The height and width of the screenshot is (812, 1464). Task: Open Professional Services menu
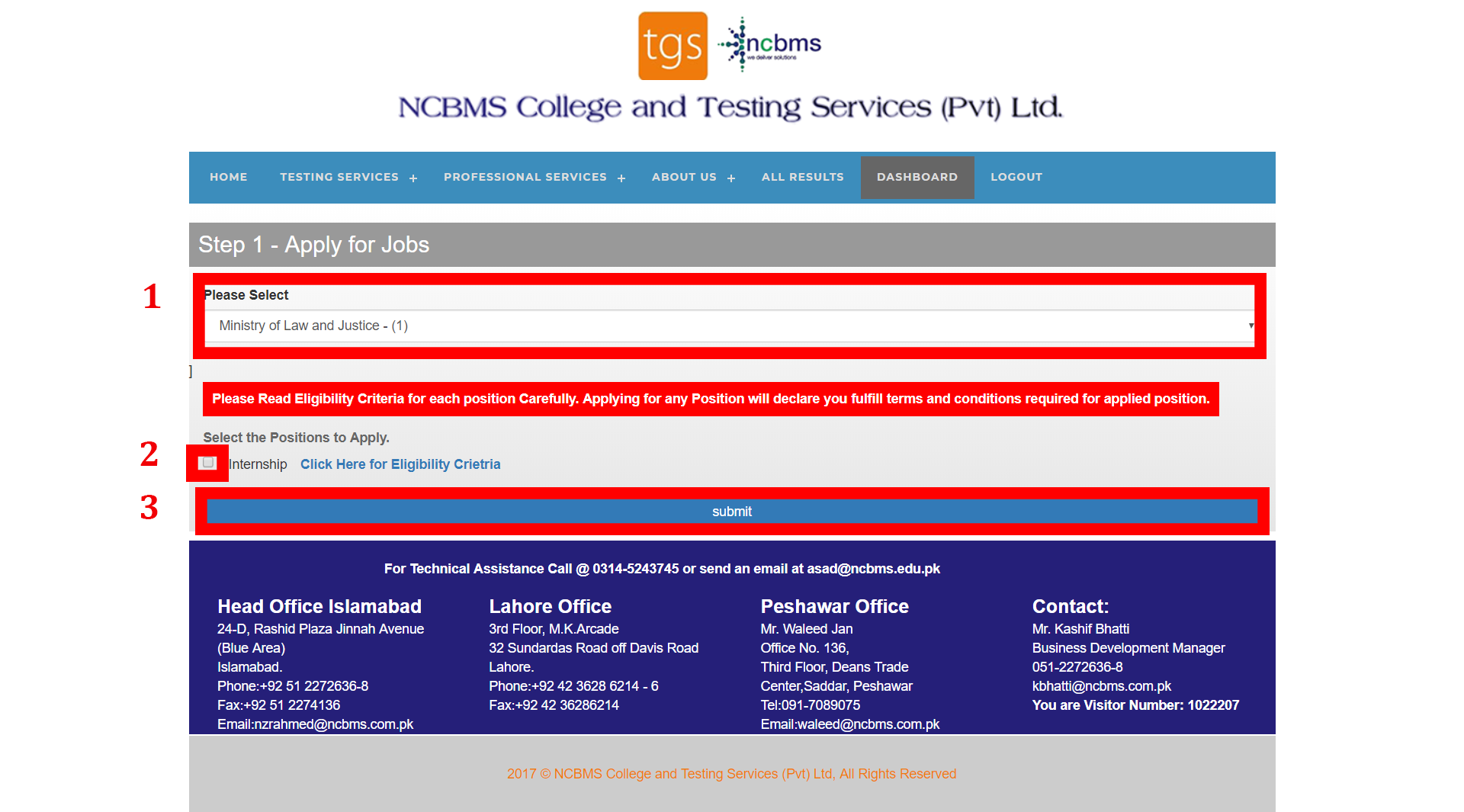[525, 177]
